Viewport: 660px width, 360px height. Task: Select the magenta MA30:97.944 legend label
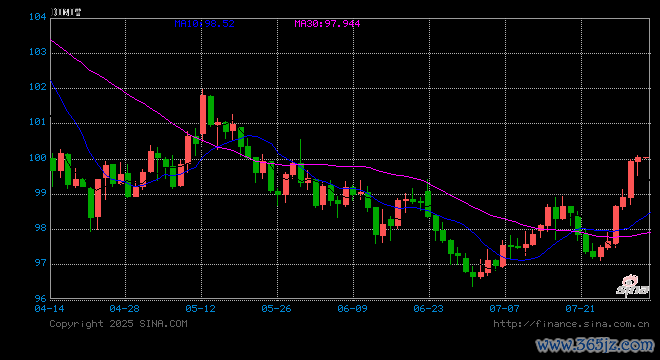point(327,24)
